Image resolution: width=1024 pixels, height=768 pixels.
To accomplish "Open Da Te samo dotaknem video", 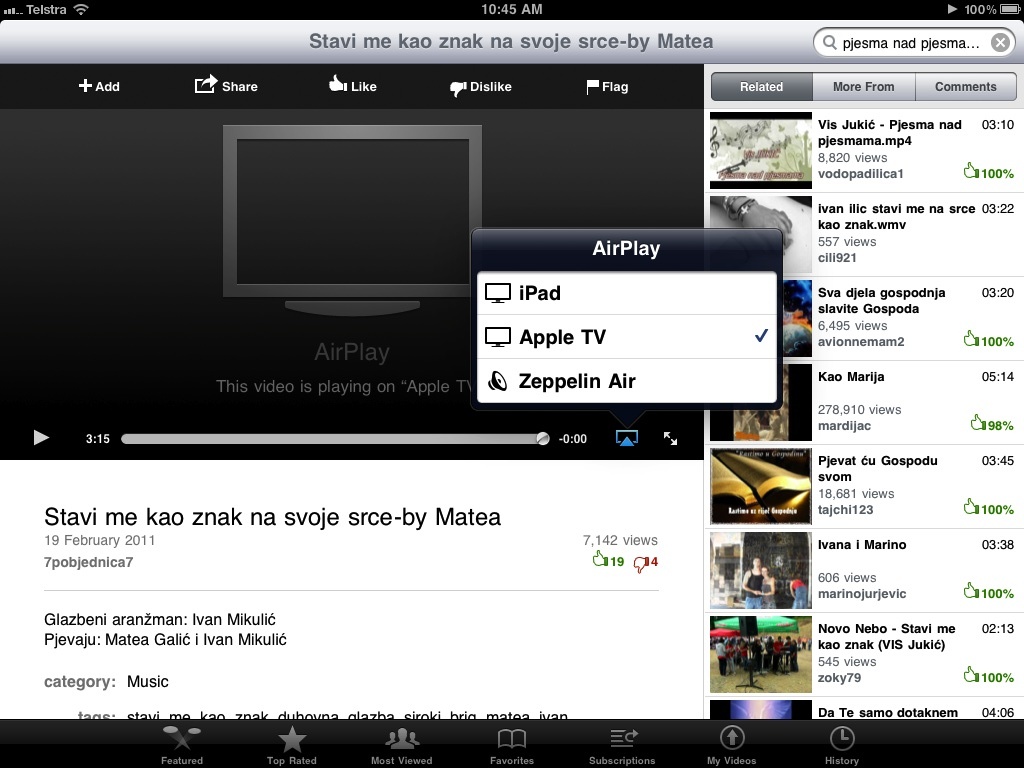I will coord(864,709).
